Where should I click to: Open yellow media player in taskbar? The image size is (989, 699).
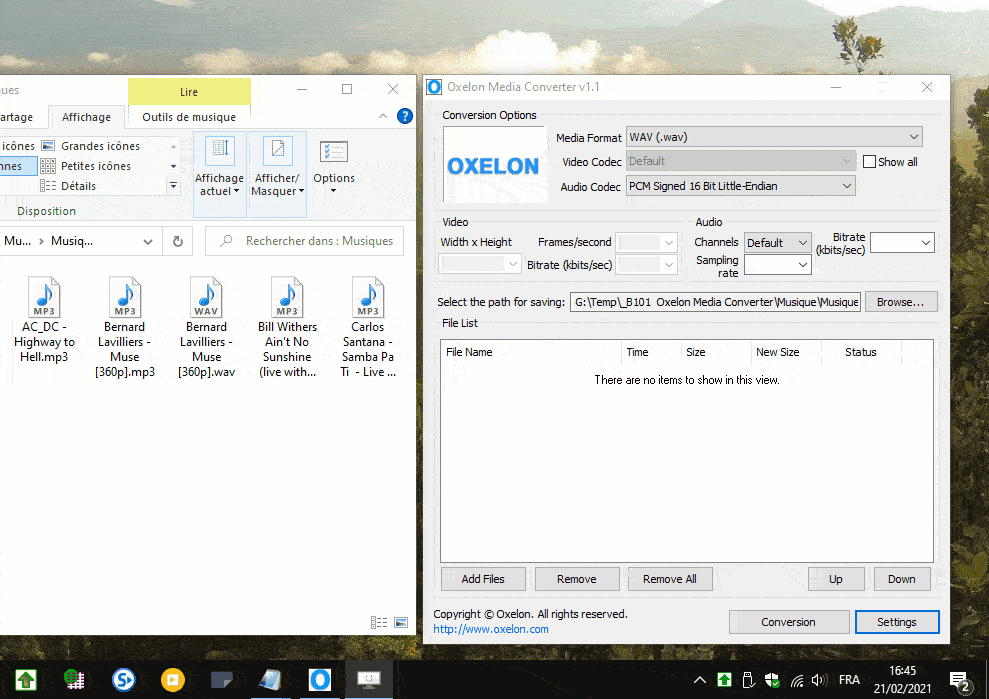pyautogui.click(x=173, y=679)
